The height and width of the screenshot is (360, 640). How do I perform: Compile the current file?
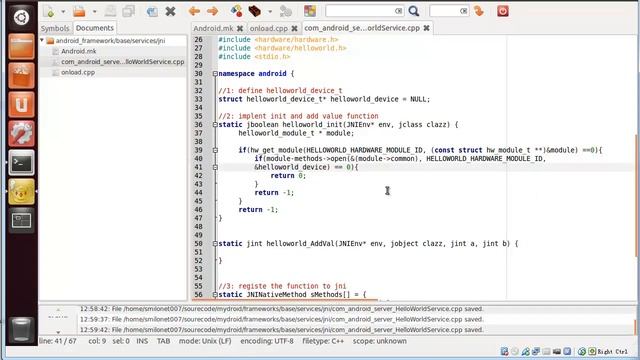236,11
